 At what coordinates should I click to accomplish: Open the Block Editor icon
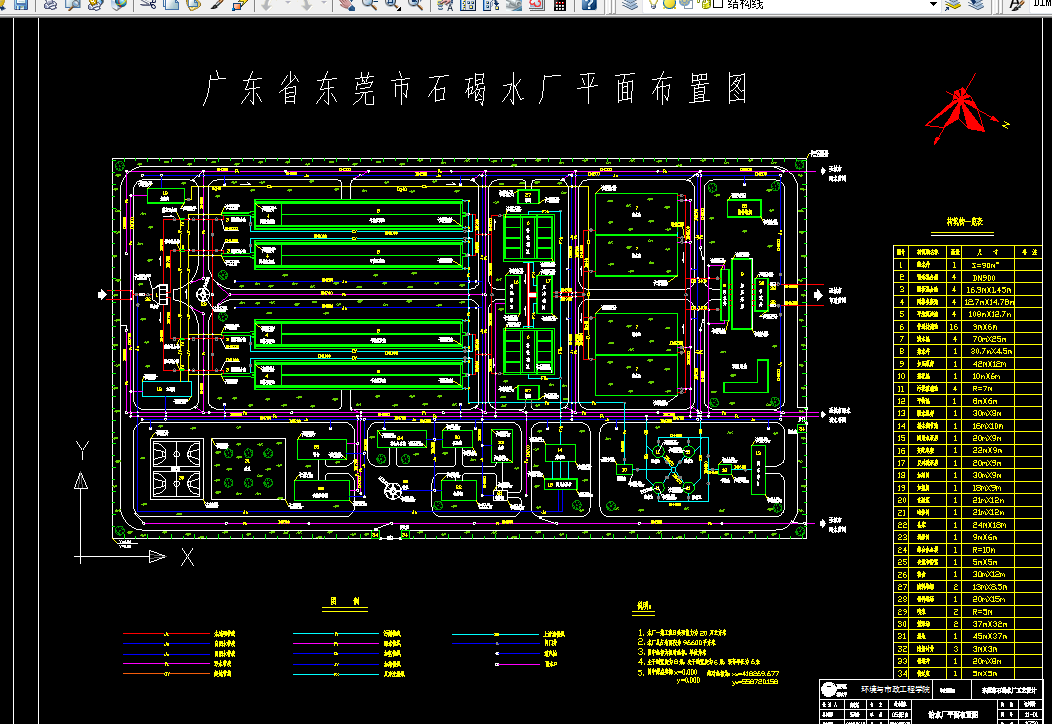pos(240,4)
